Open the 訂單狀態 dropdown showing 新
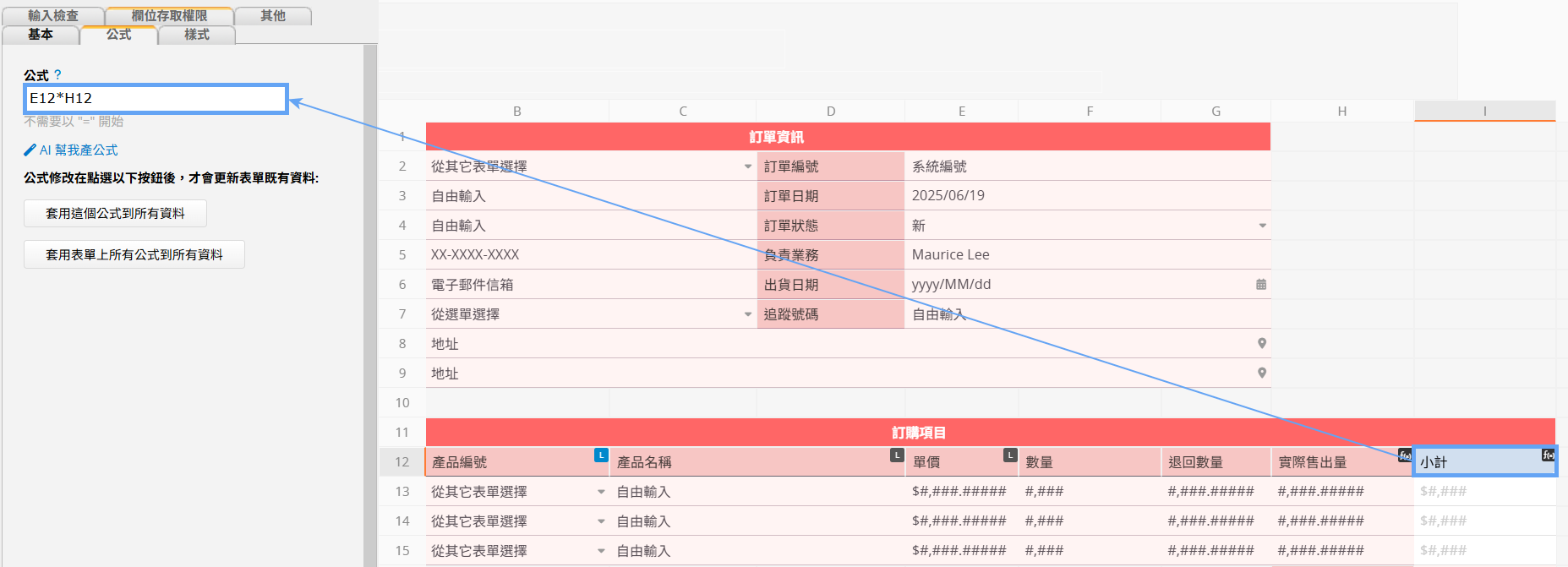The height and width of the screenshot is (567, 1568). click(1262, 226)
